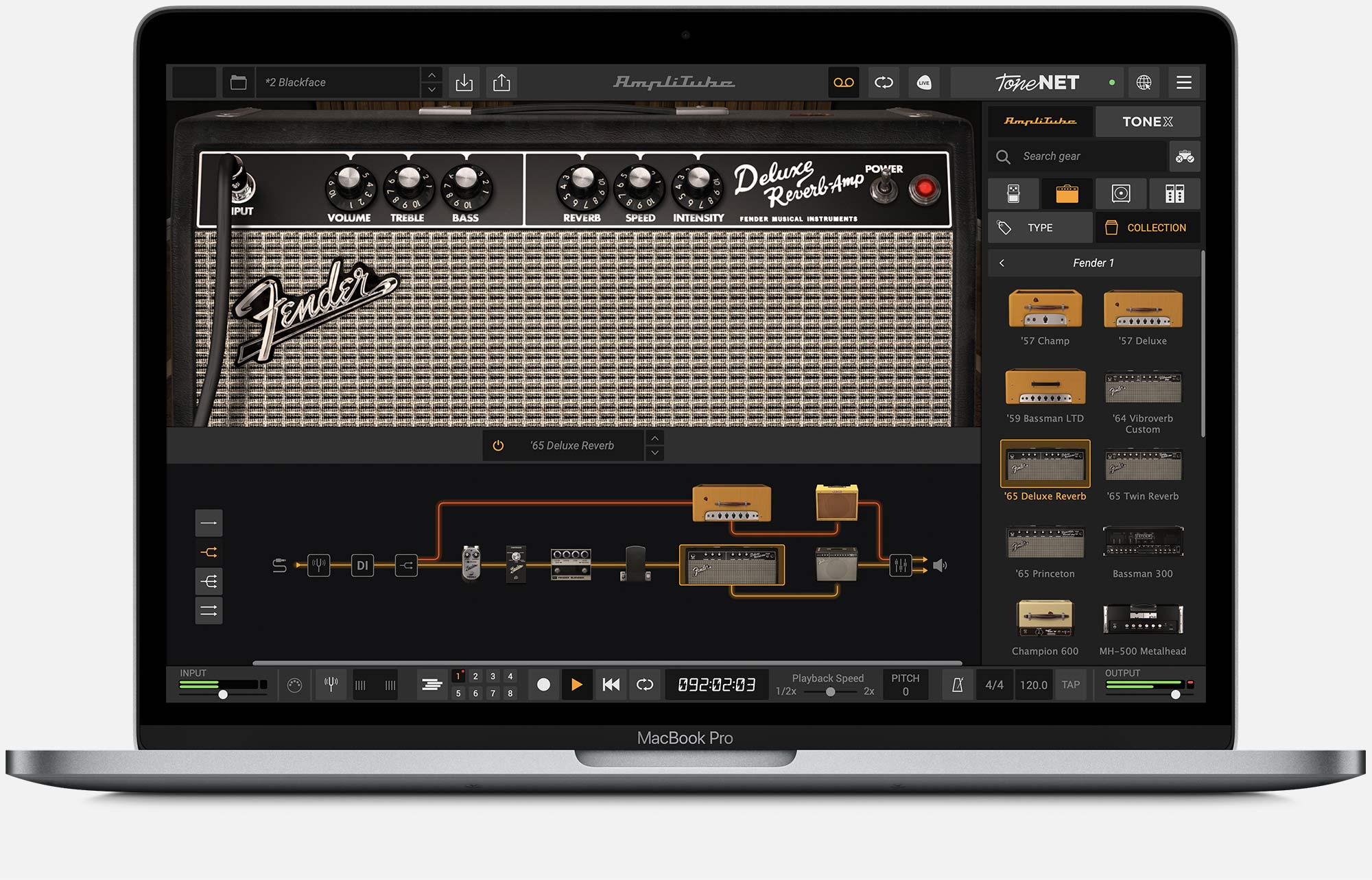1372x880 pixels.
Task: Select the '65 Twin Reverb amp thumbnail
Action: click(x=1142, y=466)
